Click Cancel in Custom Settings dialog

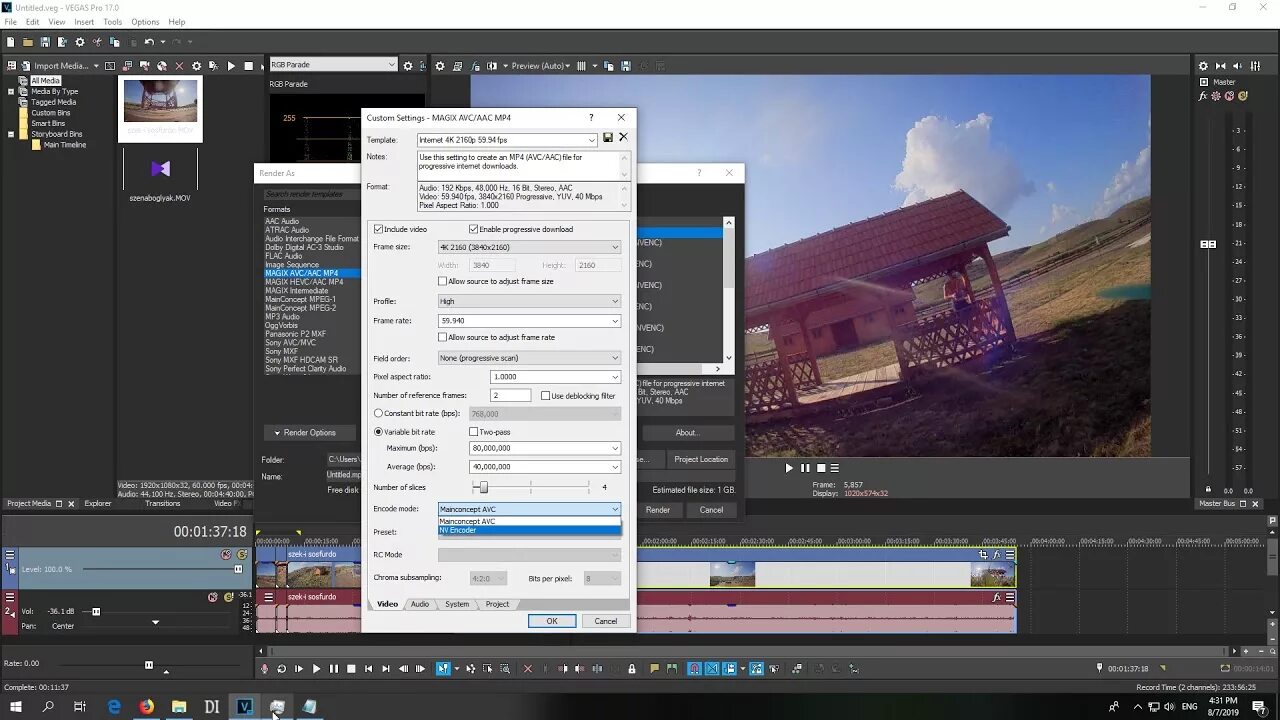click(606, 621)
